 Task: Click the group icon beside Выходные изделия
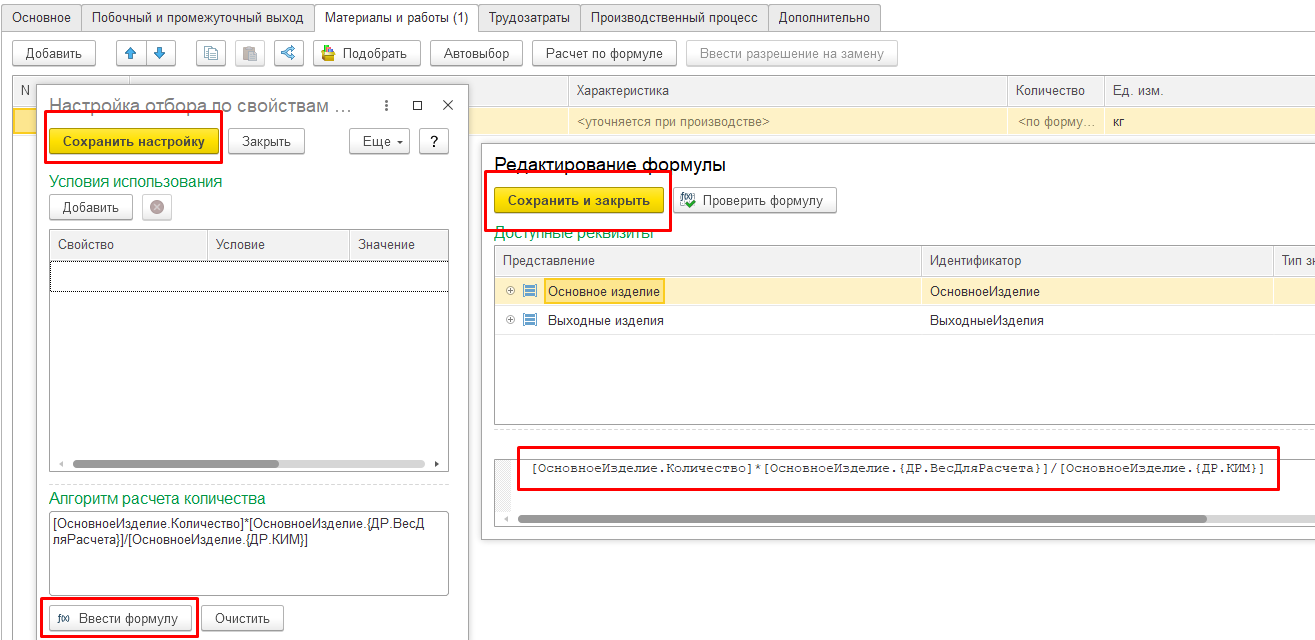[x=530, y=320]
